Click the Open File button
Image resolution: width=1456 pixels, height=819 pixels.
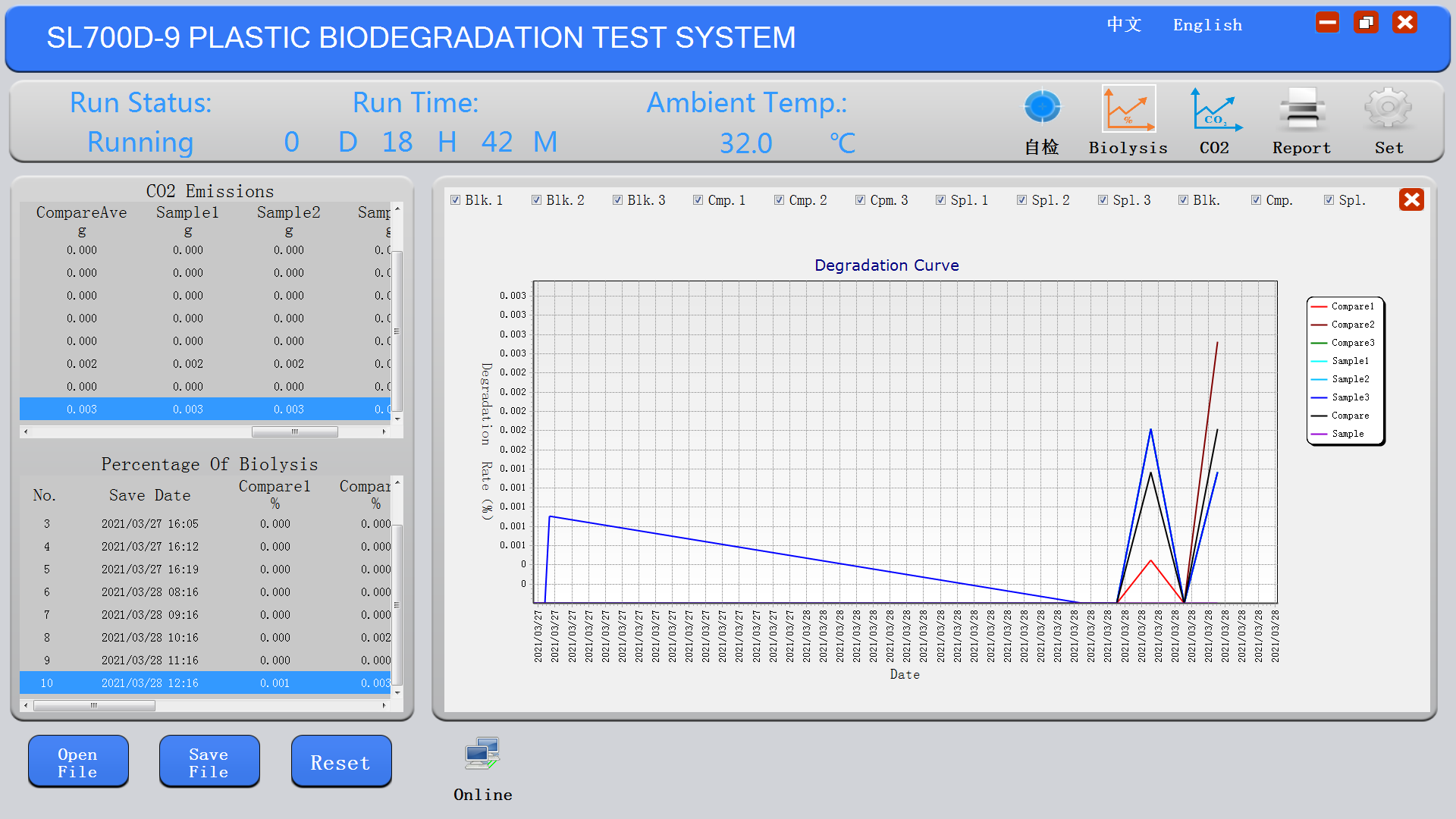click(x=78, y=762)
